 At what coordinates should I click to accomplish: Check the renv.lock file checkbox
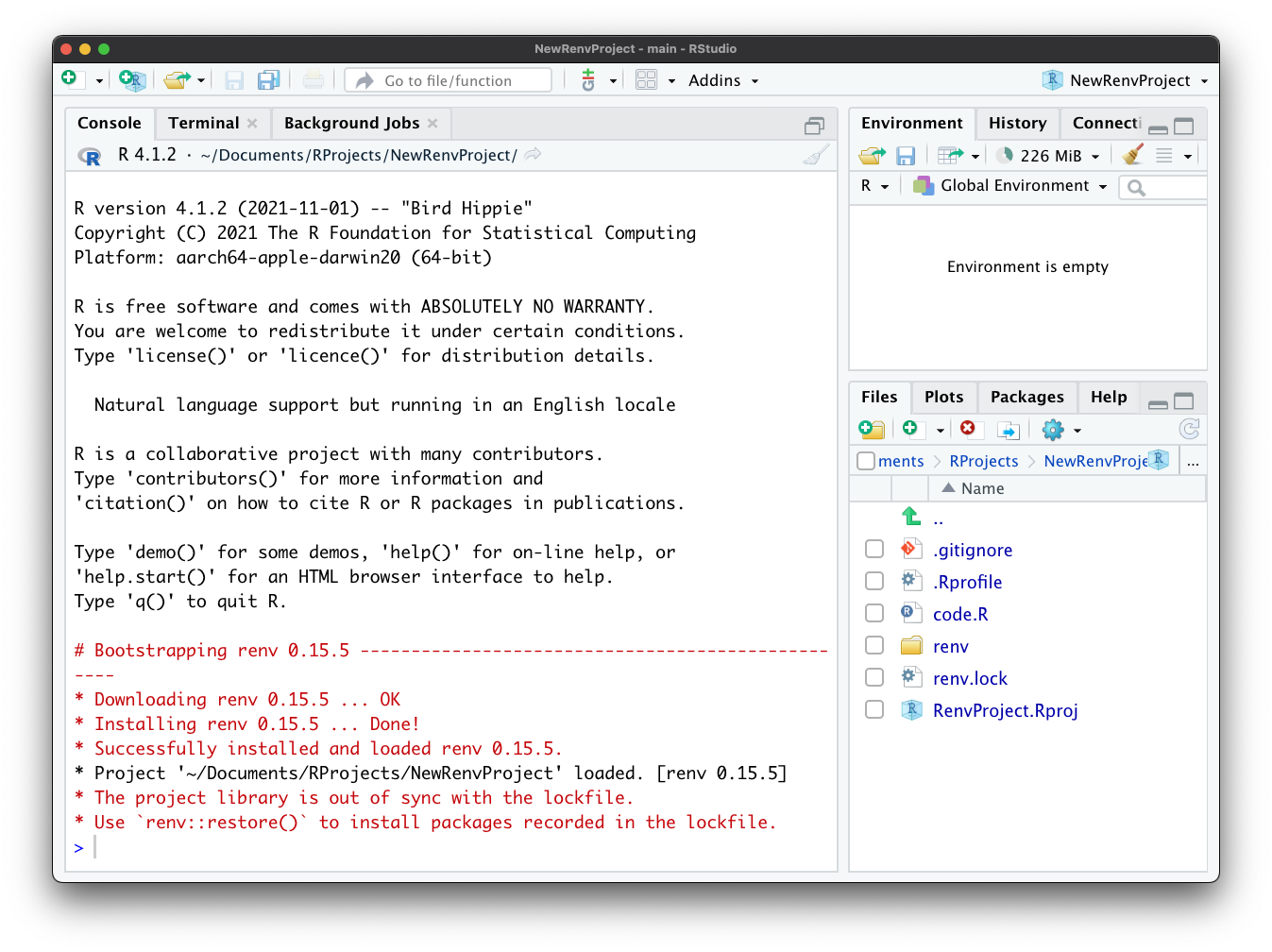tap(874, 678)
